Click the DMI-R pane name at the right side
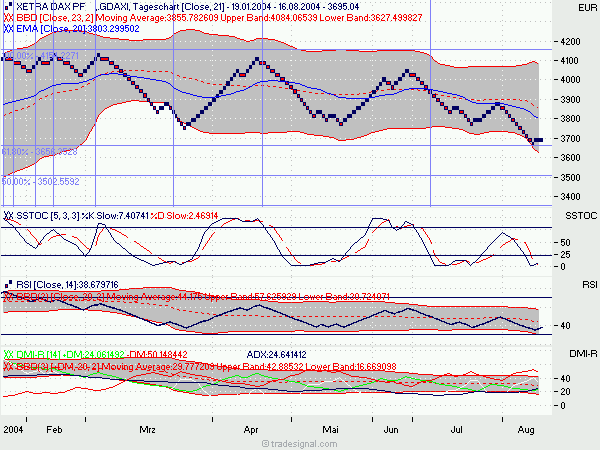This screenshot has height=450, width=600. click(583, 354)
